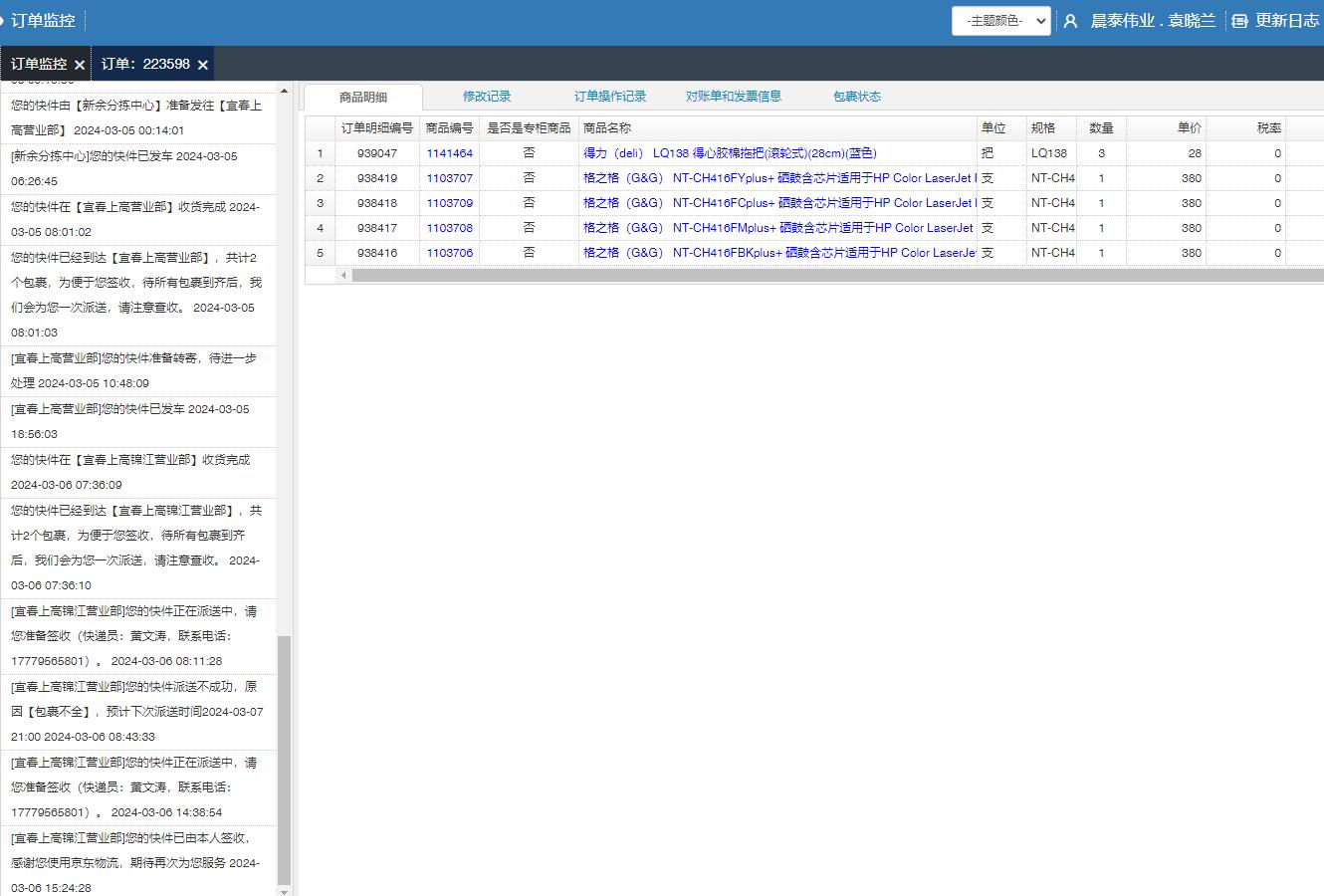Click user name 晨泰伟业 . 袁晓兰
Screen dimensions: 1324x896
pyautogui.click(x=1153, y=21)
